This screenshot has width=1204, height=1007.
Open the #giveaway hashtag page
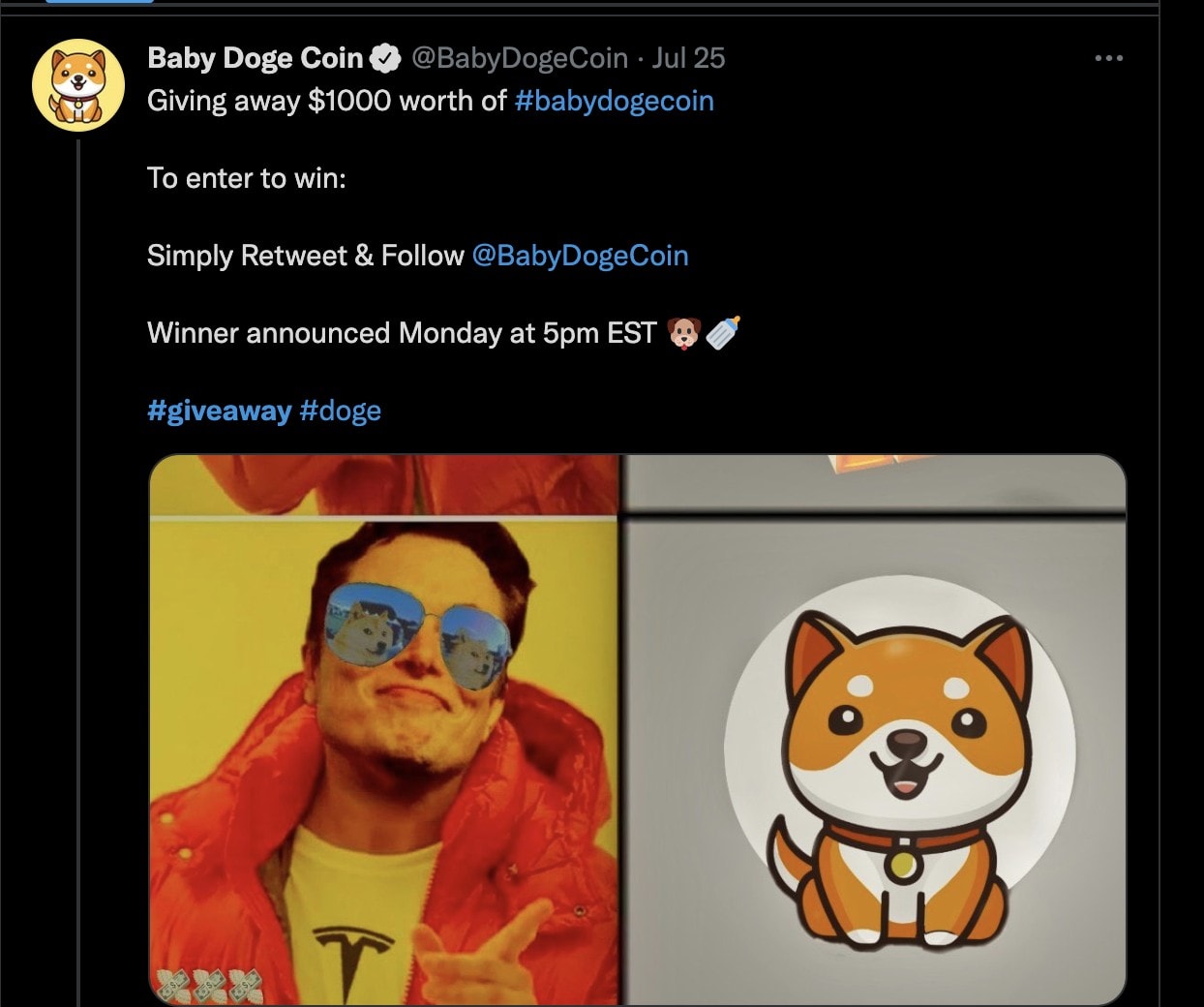click(x=218, y=410)
